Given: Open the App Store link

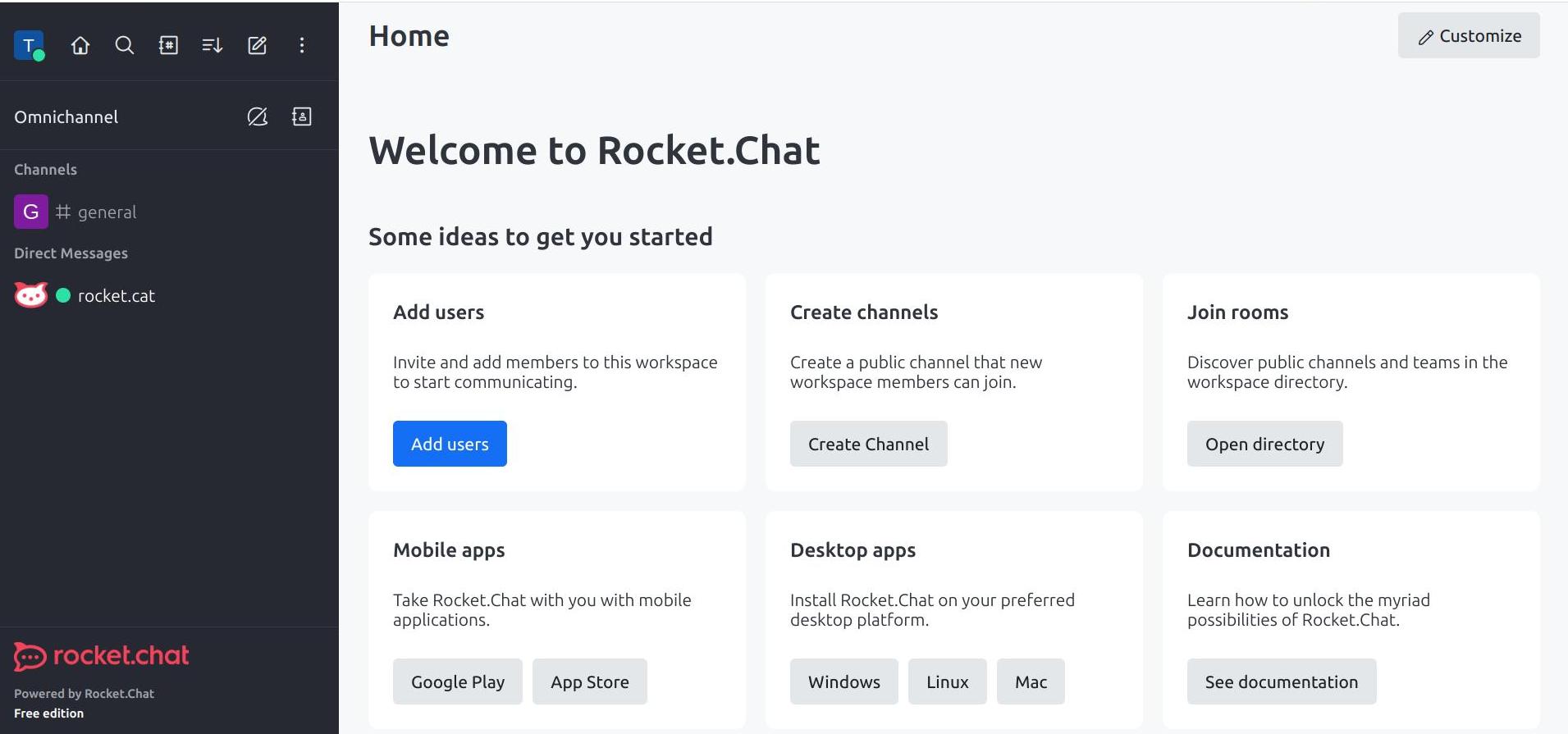Looking at the screenshot, I should click(590, 682).
